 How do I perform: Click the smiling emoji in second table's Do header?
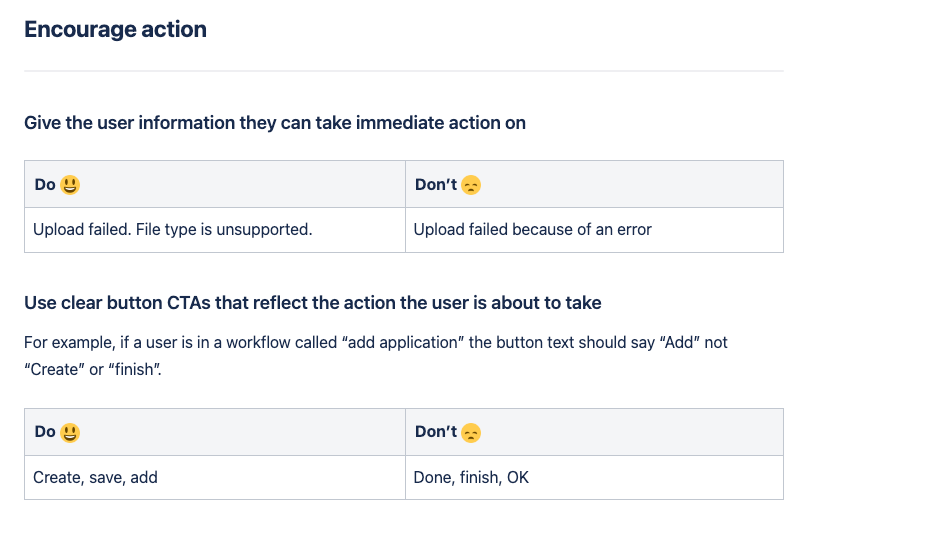(70, 432)
